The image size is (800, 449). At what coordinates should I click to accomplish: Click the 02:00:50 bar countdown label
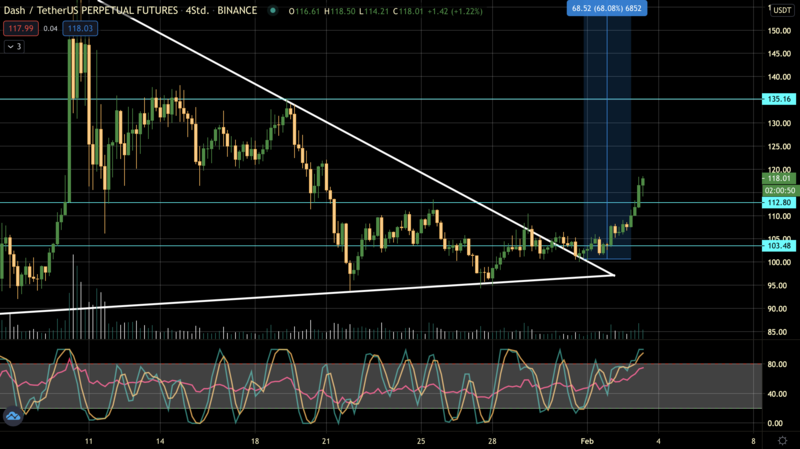pyautogui.click(x=780, y=190)
